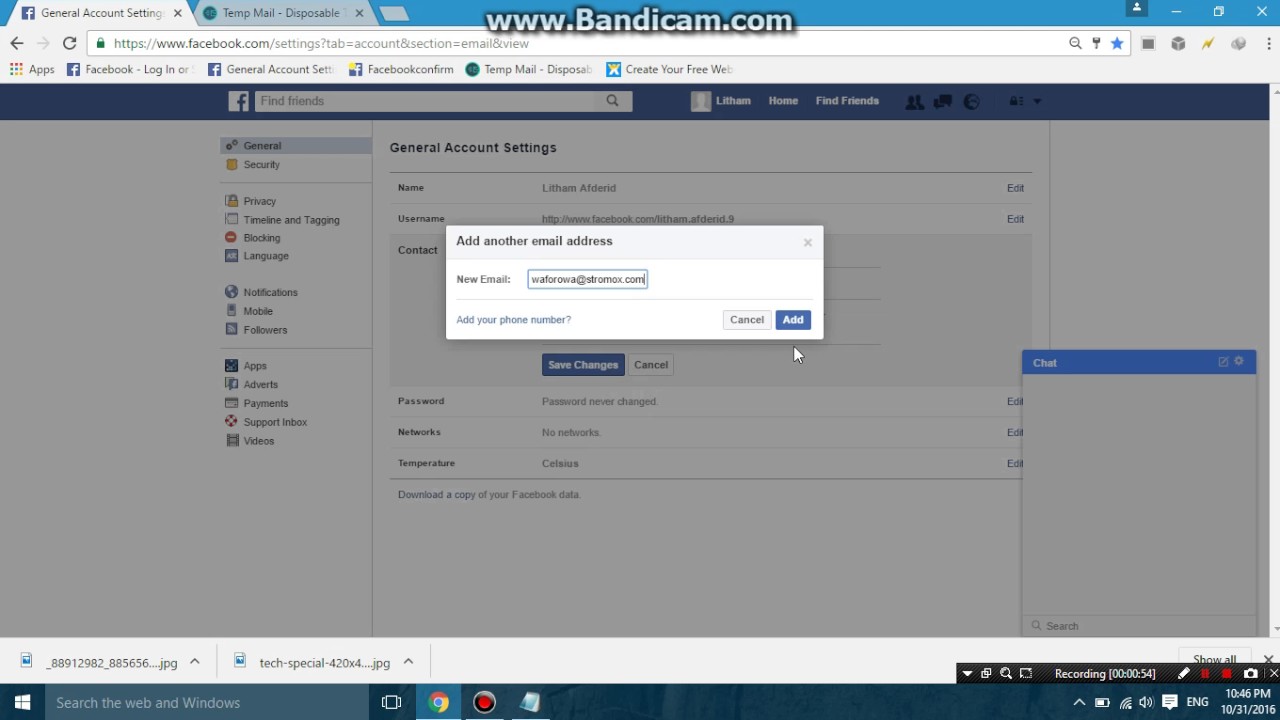Screen dimensions: 1280x720
Task: Close the Add another email address dialog
Action: coord(808,242)
